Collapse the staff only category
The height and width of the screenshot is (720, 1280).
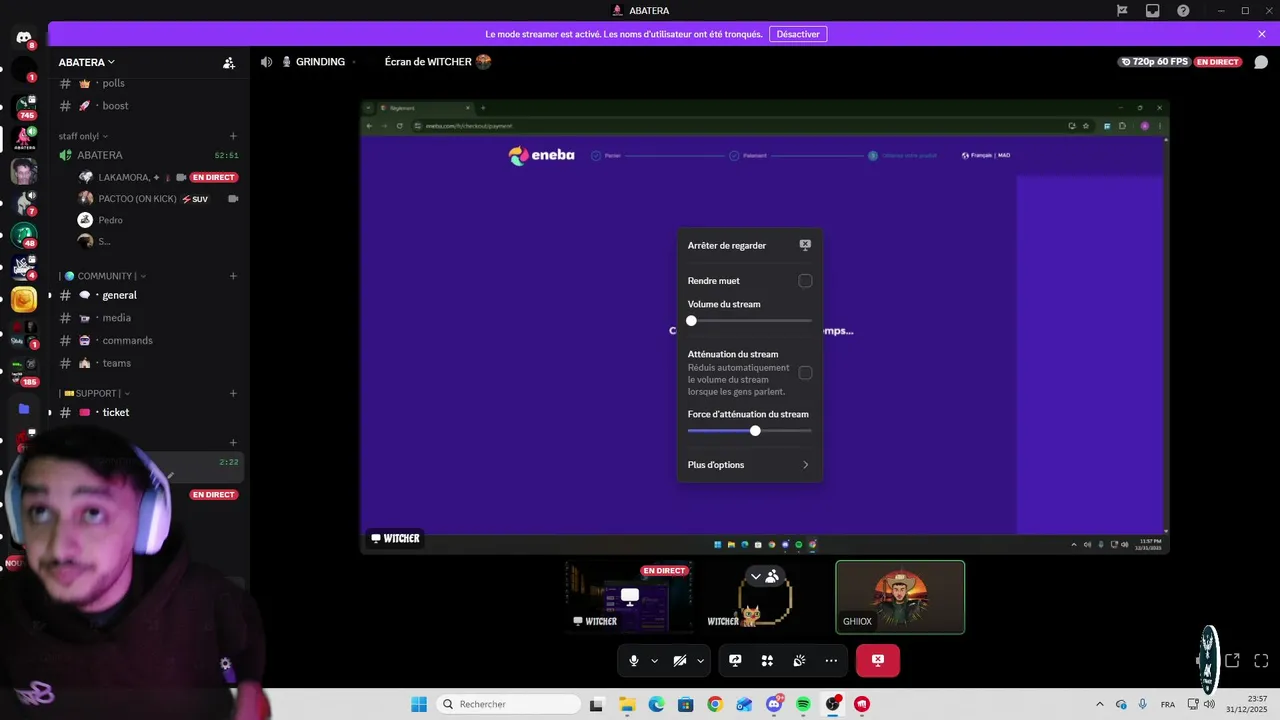pyautogui.click(x=83, y=136)
